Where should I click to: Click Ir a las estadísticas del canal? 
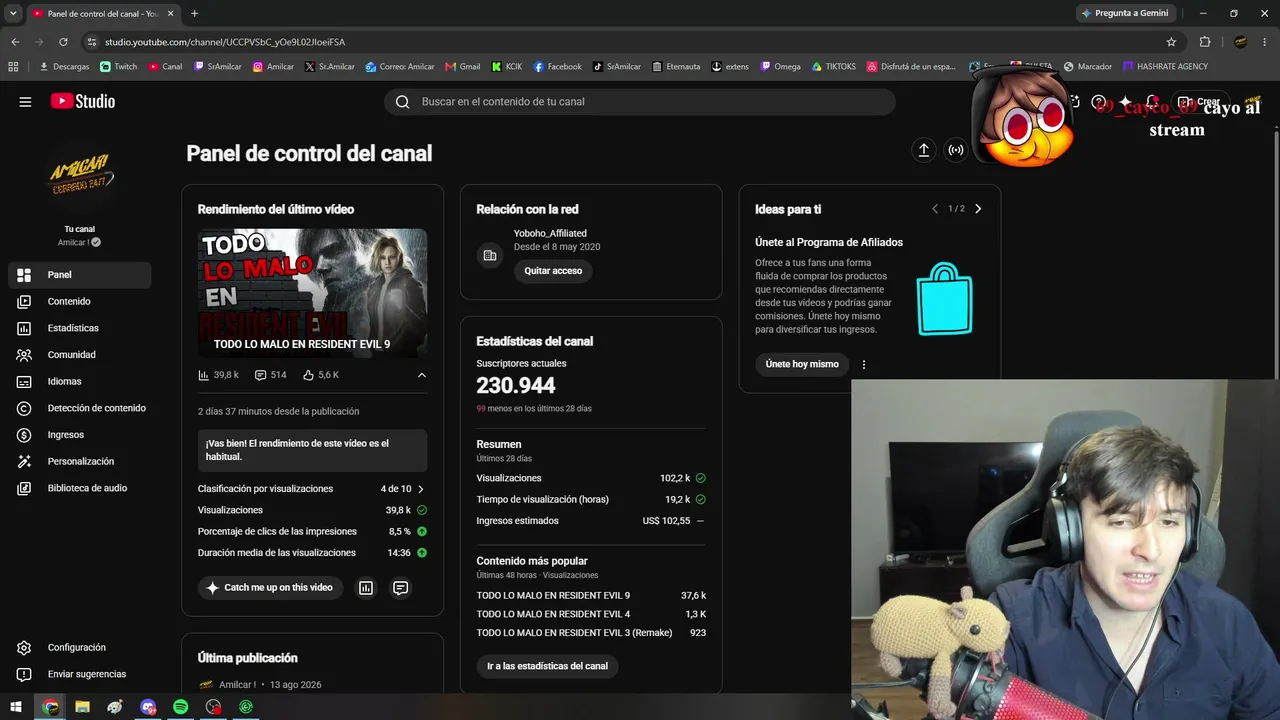pos(547,666)
